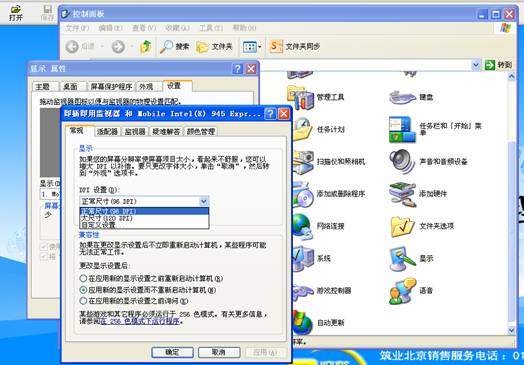Select 在应用新的显示设置之前询问 radio button
This screenshot has width=524, height=365.
[x=83, y=301]
